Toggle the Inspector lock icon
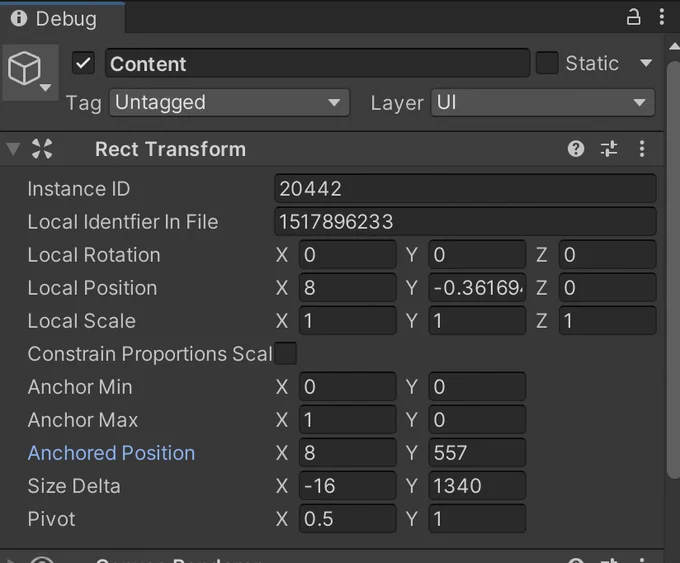This screenshot has width=680, height=563. 634,17
